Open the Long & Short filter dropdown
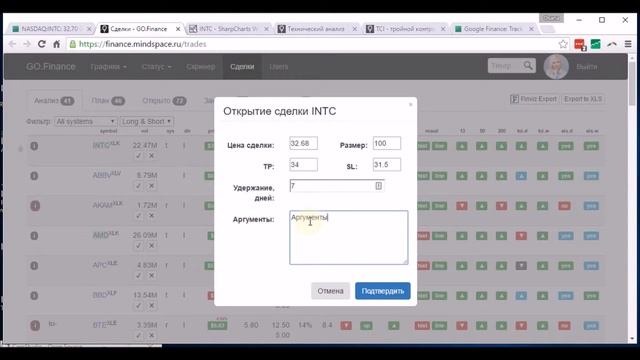The height and width of the screenshot is (360, 640). (147, 121)
